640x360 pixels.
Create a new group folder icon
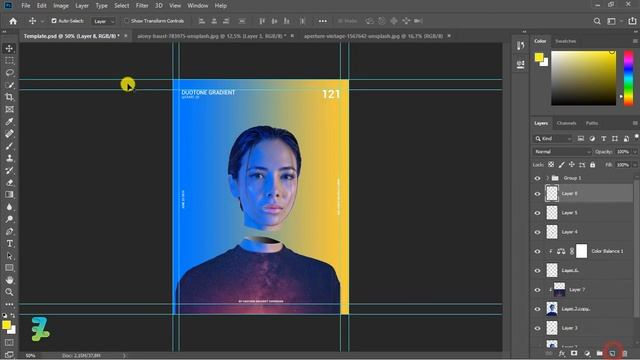click(x=599, y=353)
